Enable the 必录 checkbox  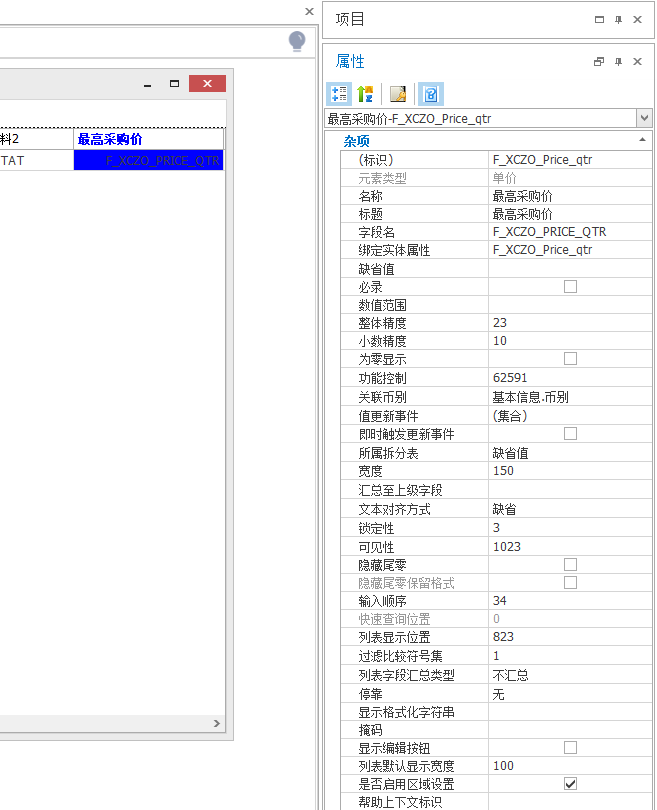(570, 287)
